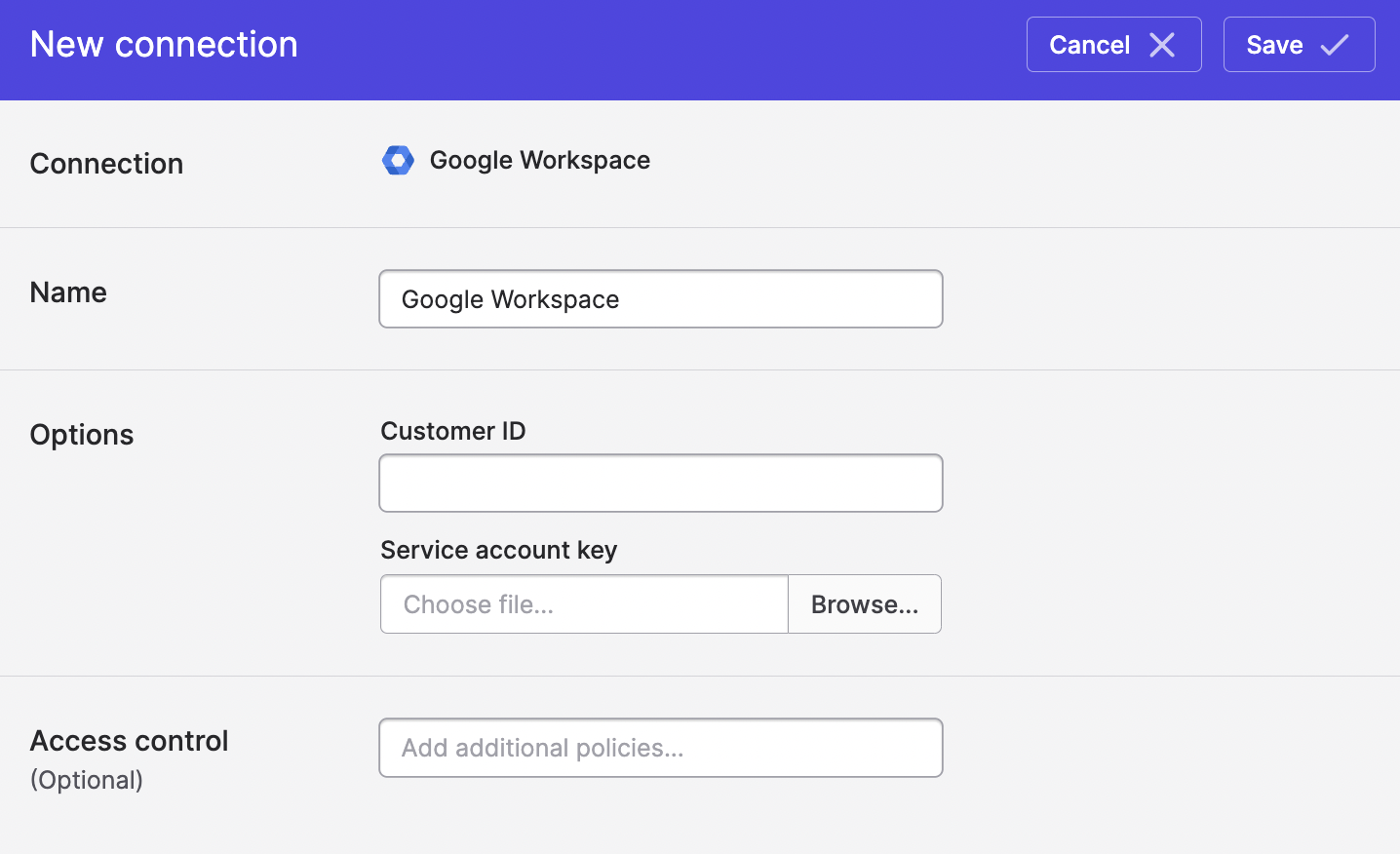Click the Options section heading
Viewport: 1400px width, 854px height.
coord(82,435)
